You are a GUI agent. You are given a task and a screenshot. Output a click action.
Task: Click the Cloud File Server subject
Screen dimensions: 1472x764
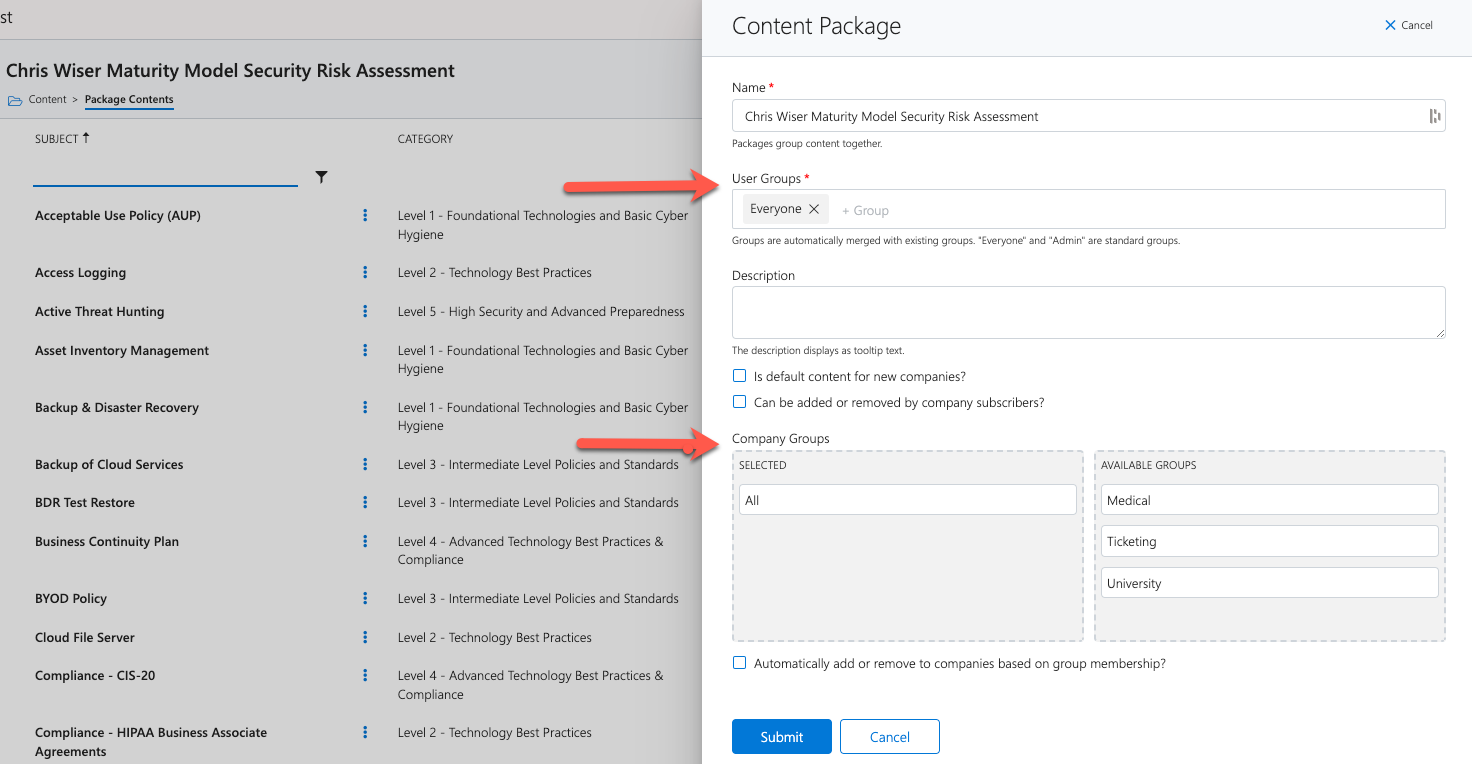click(85, 637)
